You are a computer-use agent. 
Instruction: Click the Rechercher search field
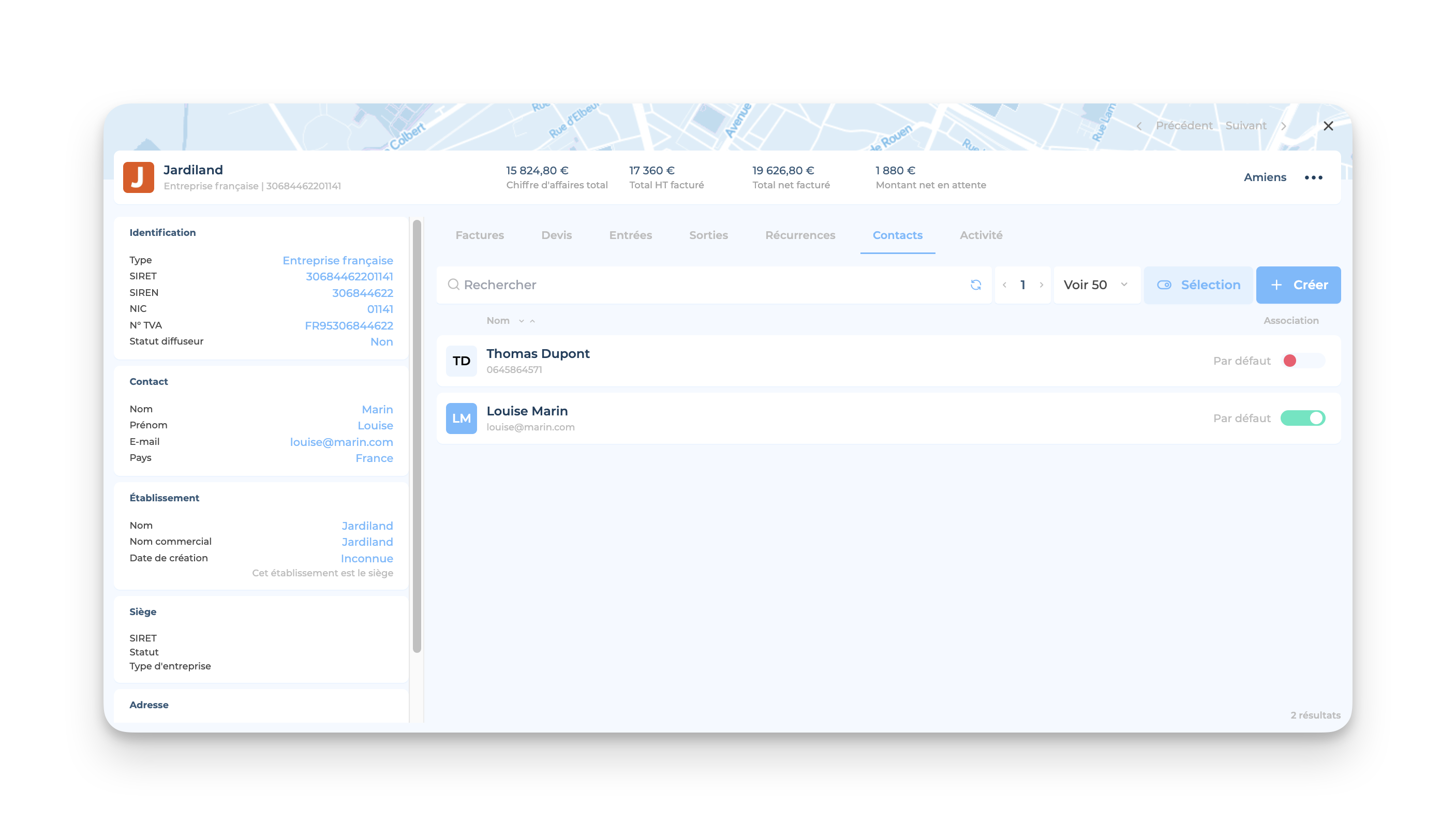(x=706, y=285)
